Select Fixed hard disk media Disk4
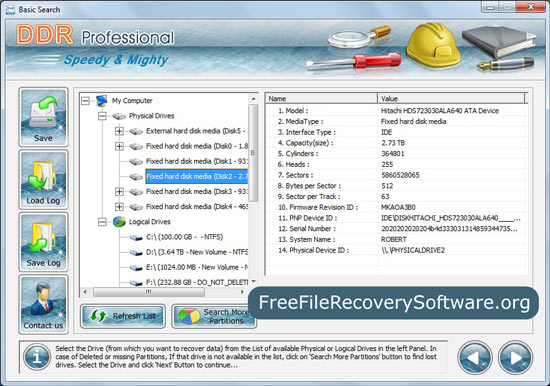Image resolution: width=550 pixels, height=386 pixels. [x=197, y=207]
